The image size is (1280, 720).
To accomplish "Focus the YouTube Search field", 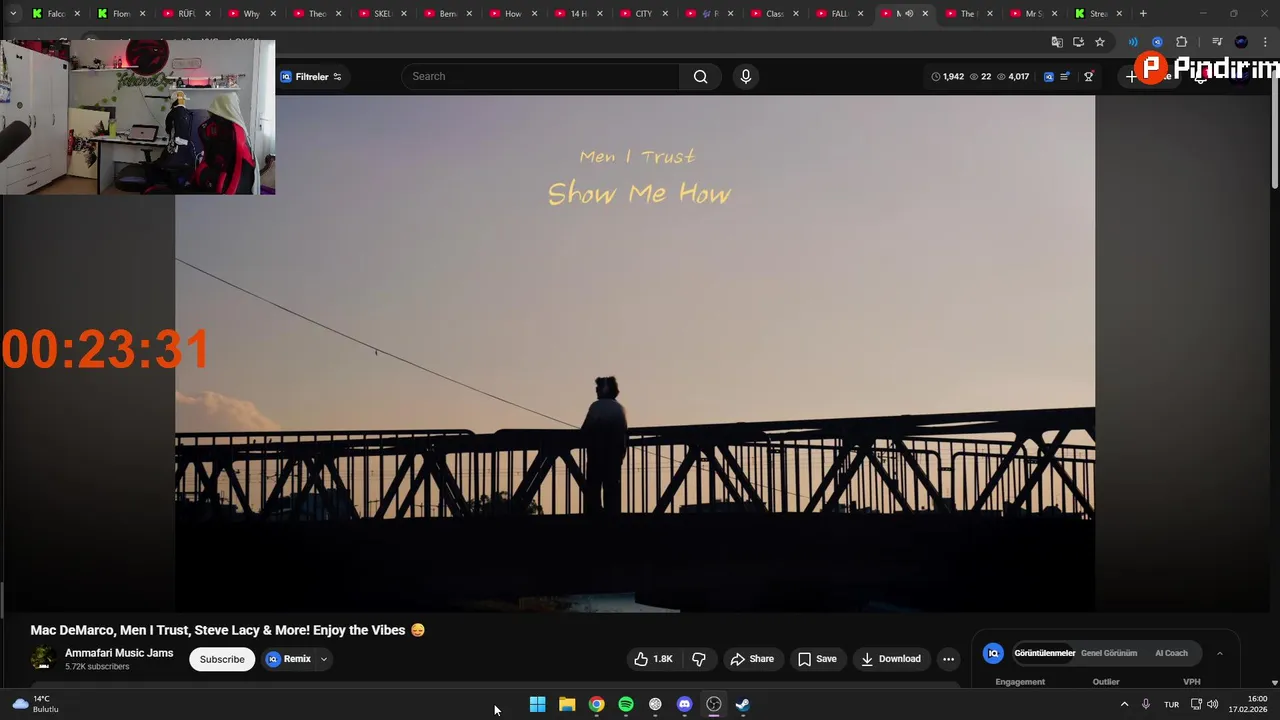I will pyautogui.click(x=541, y=77).
